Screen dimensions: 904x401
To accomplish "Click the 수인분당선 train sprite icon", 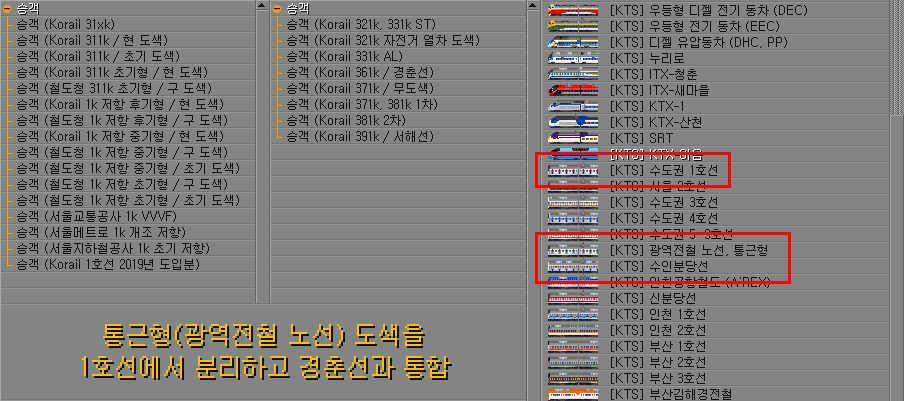I will click(573, 267).
